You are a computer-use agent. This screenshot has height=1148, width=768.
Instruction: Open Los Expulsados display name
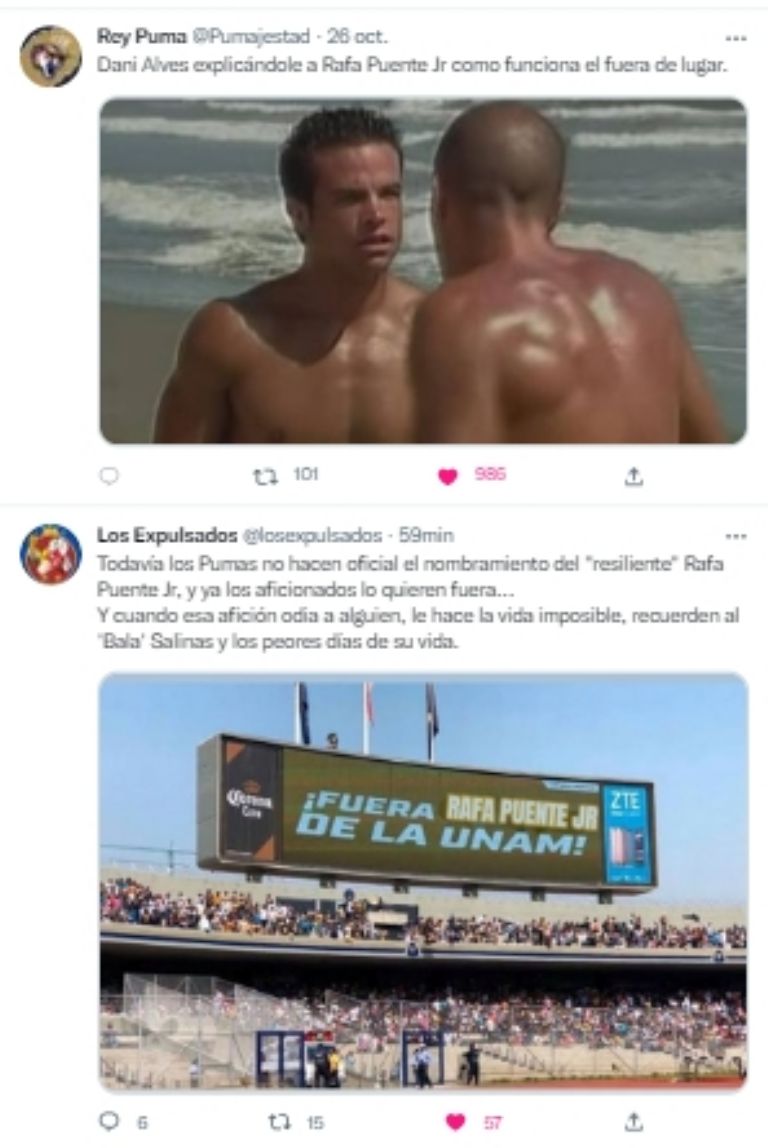167,535
